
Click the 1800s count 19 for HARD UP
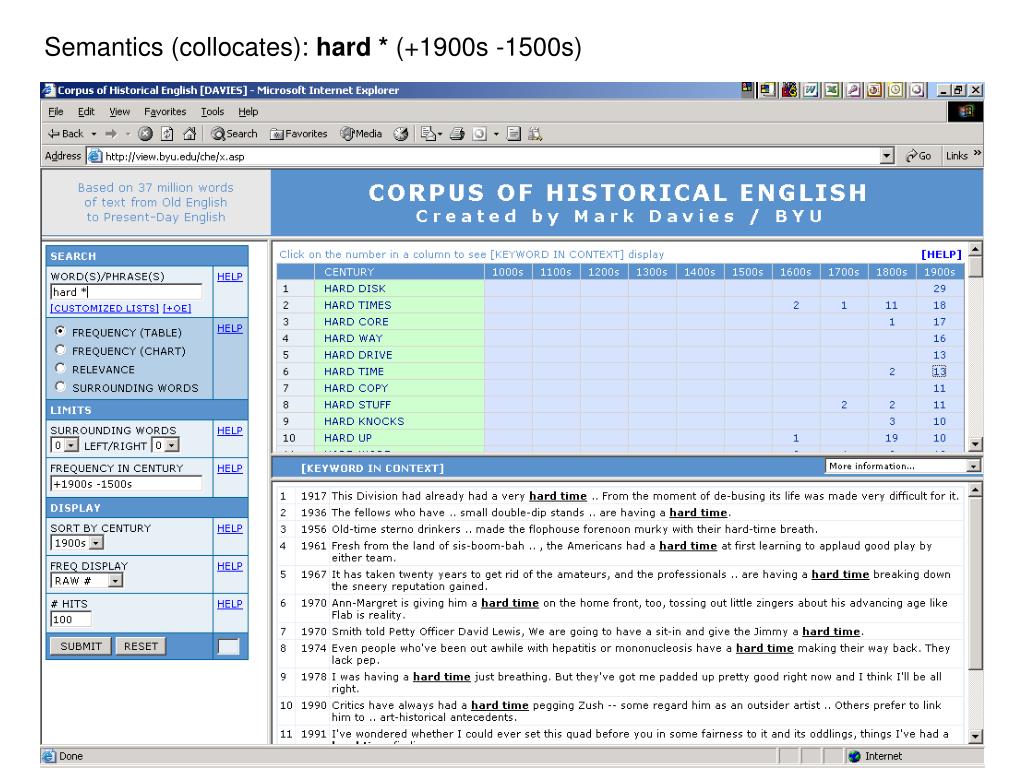coord(891,438)
